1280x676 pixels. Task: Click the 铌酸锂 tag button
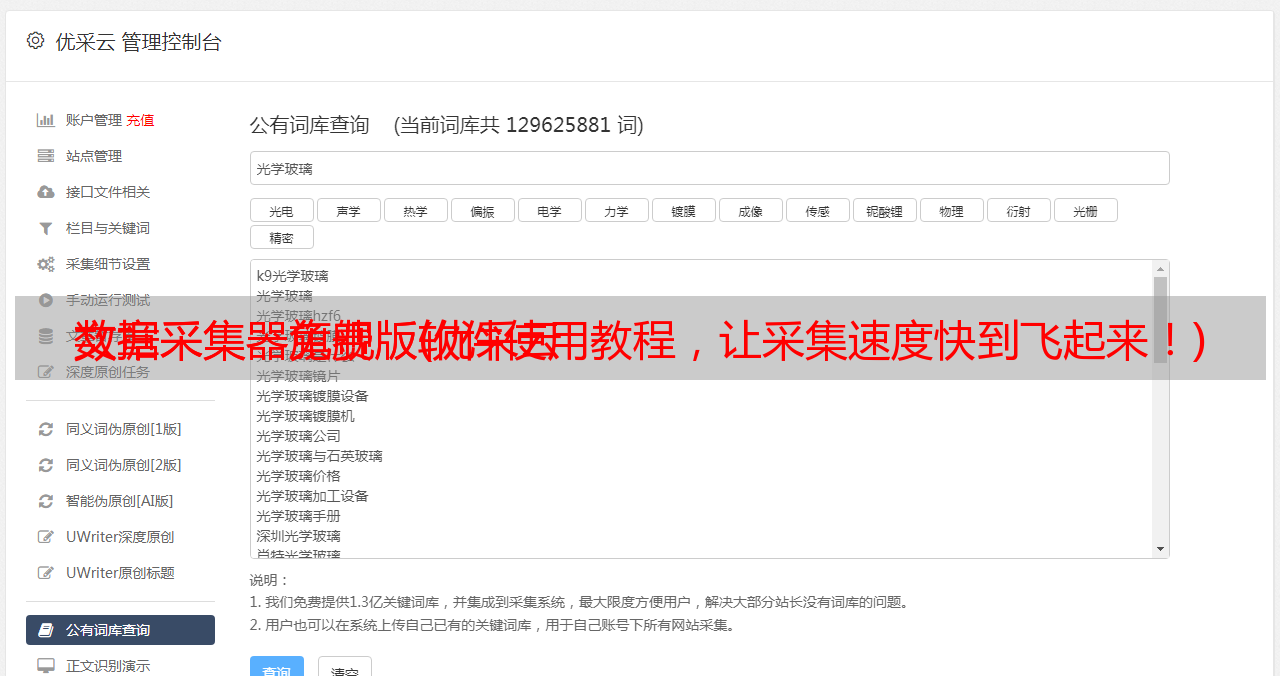(884, 210)
